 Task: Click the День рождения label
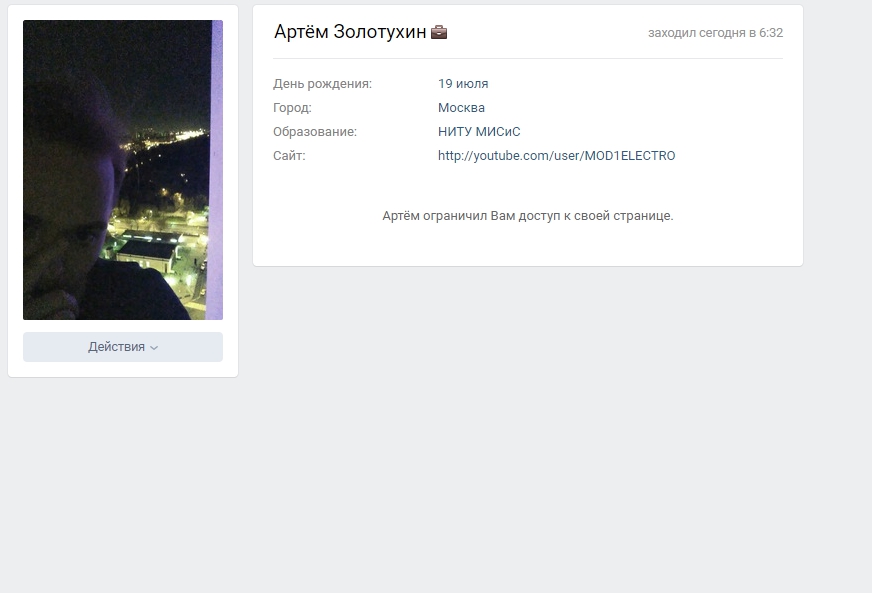pyautogui.click(x=323, y=84)
